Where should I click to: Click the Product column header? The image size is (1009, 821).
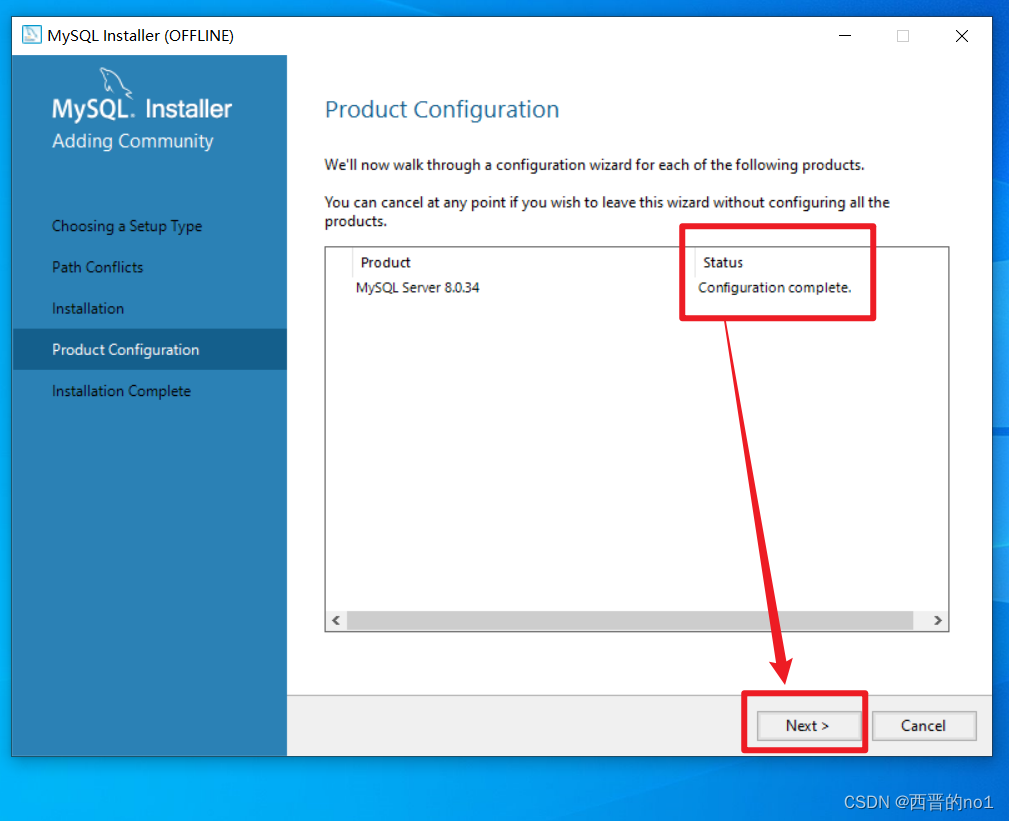click(385, 263)
